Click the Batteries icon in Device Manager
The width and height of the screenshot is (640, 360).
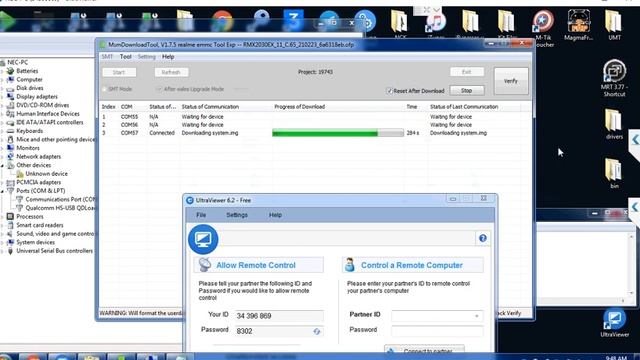click(x=11, y=71)
